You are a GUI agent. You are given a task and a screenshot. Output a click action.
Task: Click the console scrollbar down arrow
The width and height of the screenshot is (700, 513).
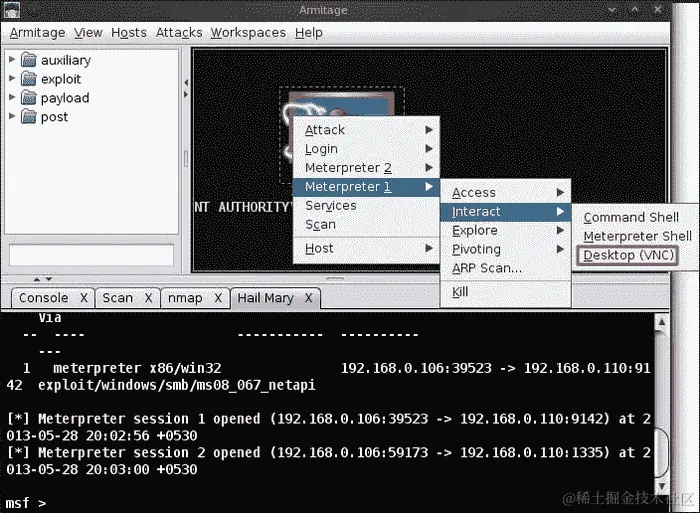(x=662, y=486)
